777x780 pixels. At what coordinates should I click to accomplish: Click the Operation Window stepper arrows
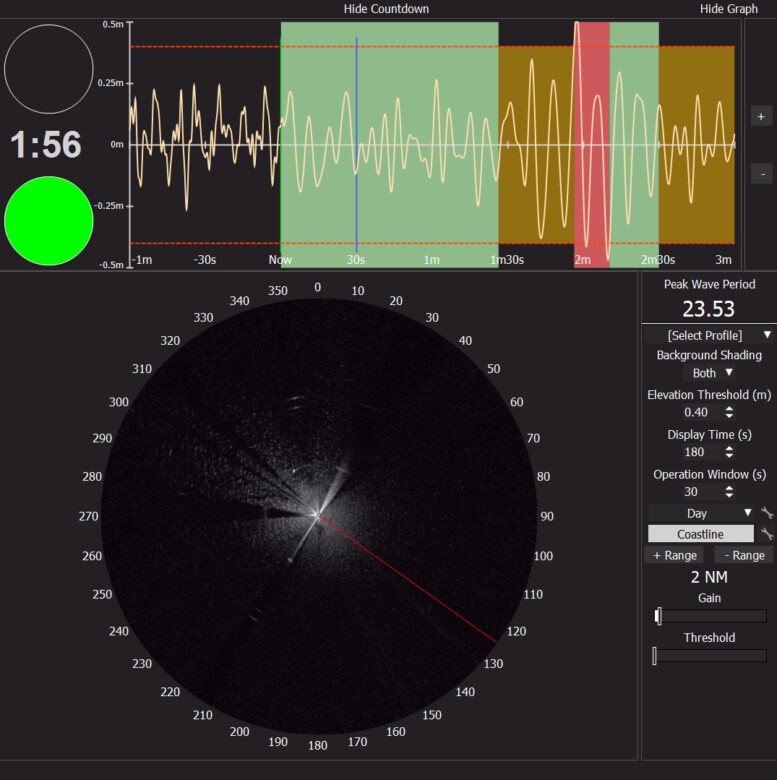[x=729, y=491]
